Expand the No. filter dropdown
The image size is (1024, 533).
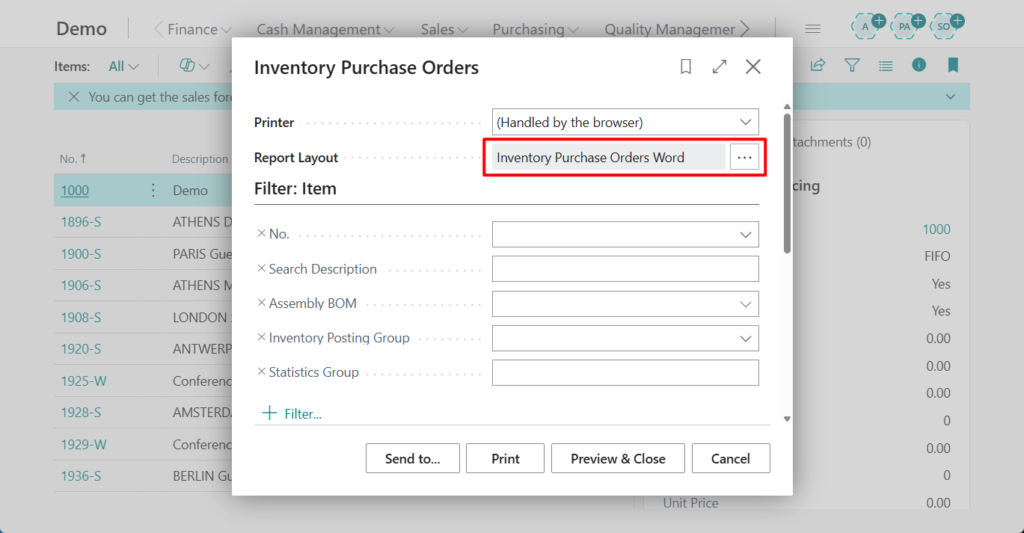[x=745, y=234]
